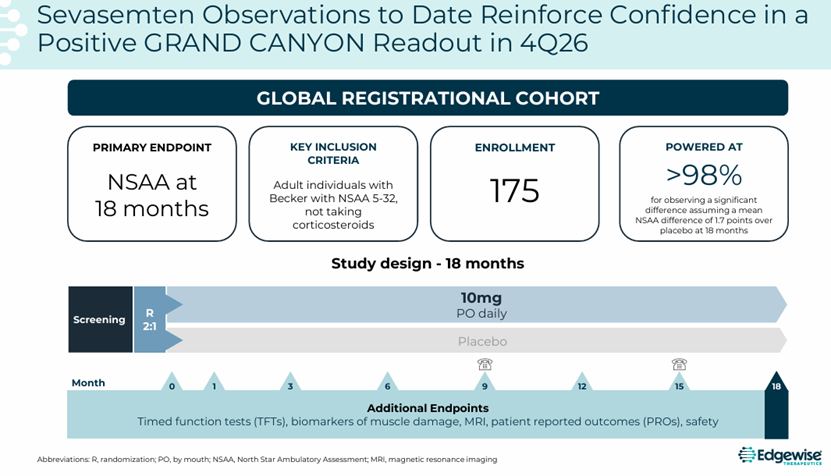
Task: Click the 'NSAA at 18 months' text
Action: (152, 196)
